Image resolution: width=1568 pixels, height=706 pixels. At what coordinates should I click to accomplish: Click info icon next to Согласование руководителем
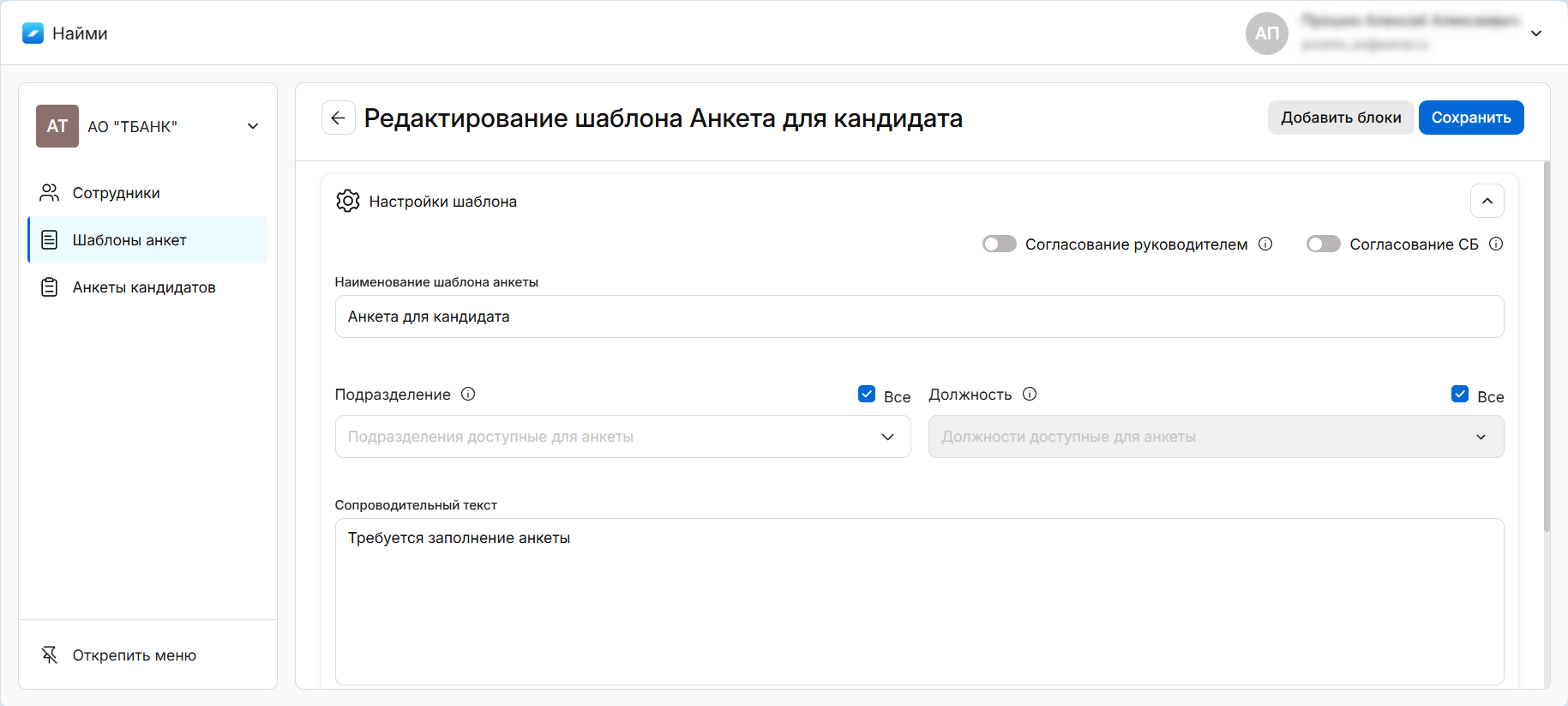[x=1265, y=244]
